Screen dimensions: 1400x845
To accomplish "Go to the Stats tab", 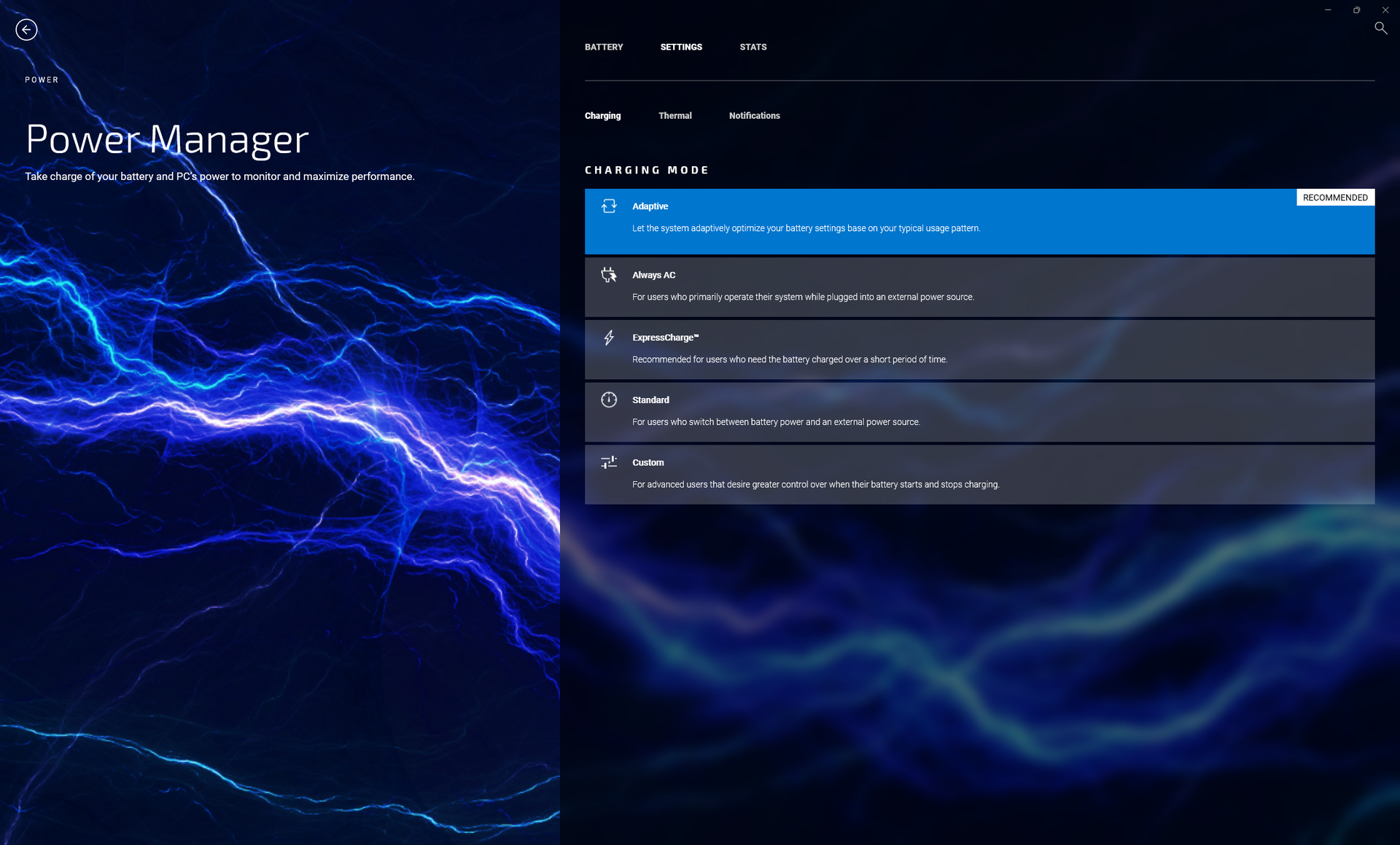I will click(x=752, y=47).
